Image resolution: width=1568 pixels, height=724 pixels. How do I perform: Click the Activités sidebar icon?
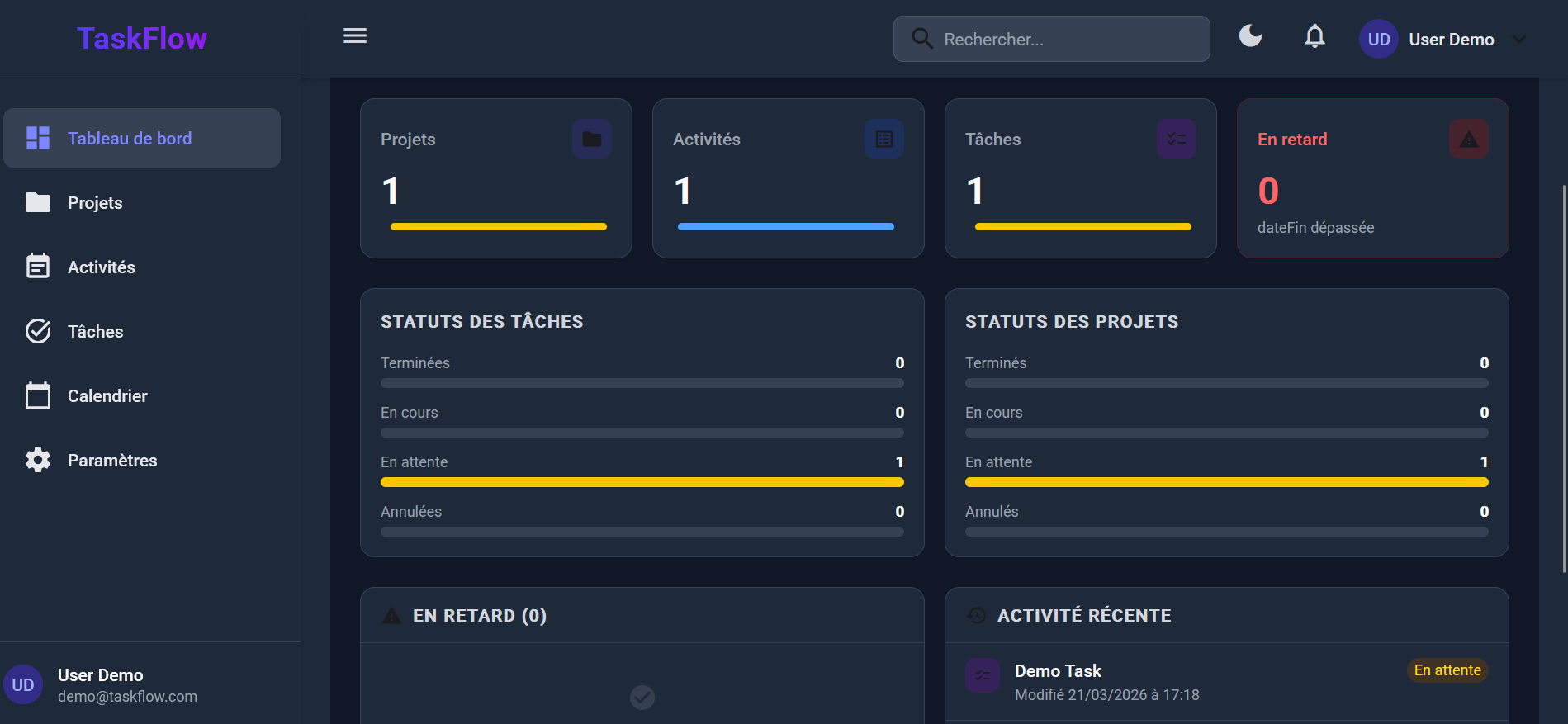pyautogui.click(x=38, y=267)
